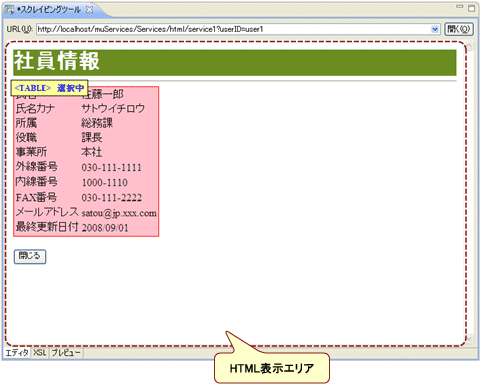Select the 内線番号 label cell
The width and height of the screenshot is (480, 384).
[36, 182]
